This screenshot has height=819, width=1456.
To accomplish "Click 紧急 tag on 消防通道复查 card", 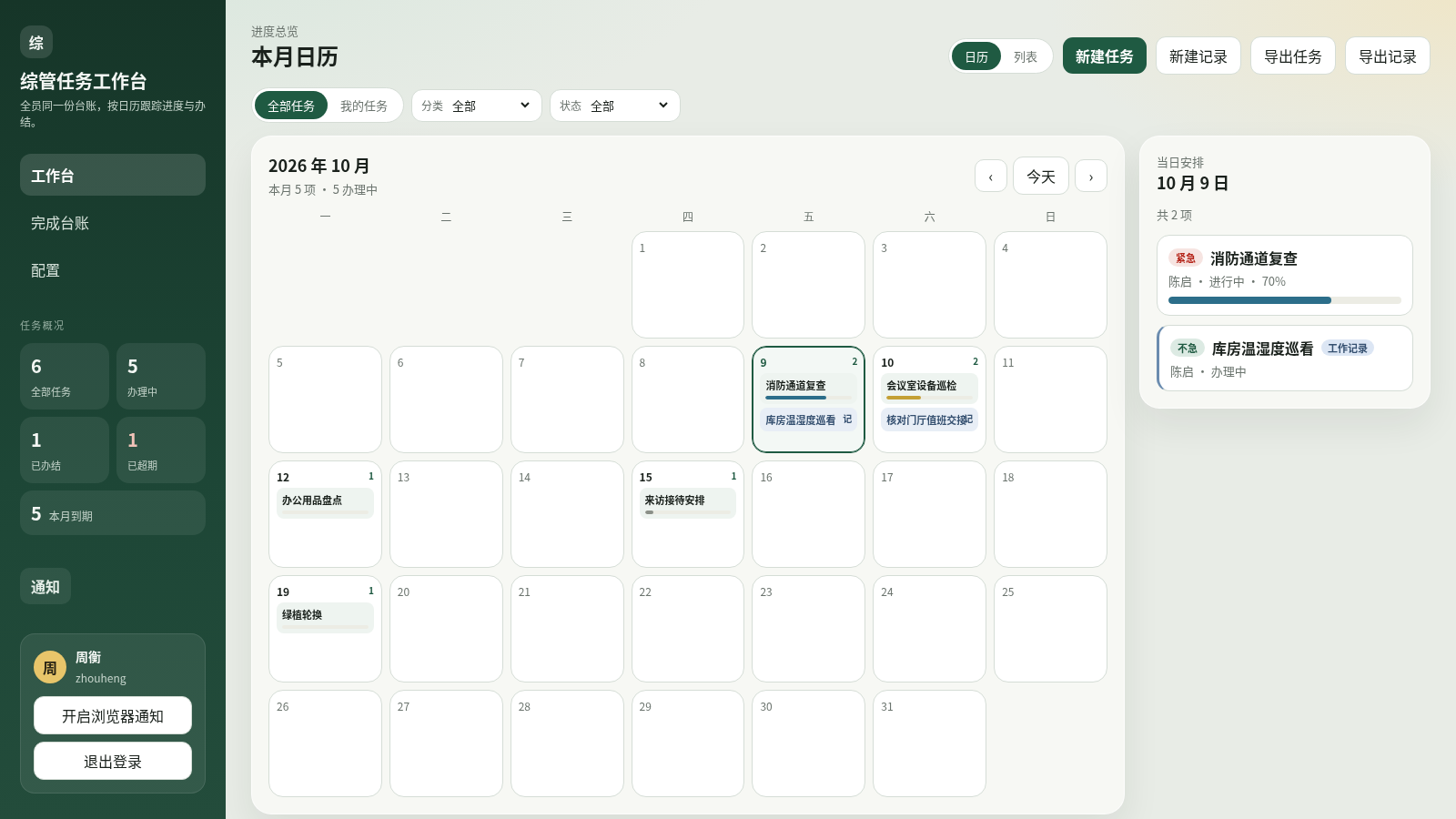I will (x=1186, y=258).
